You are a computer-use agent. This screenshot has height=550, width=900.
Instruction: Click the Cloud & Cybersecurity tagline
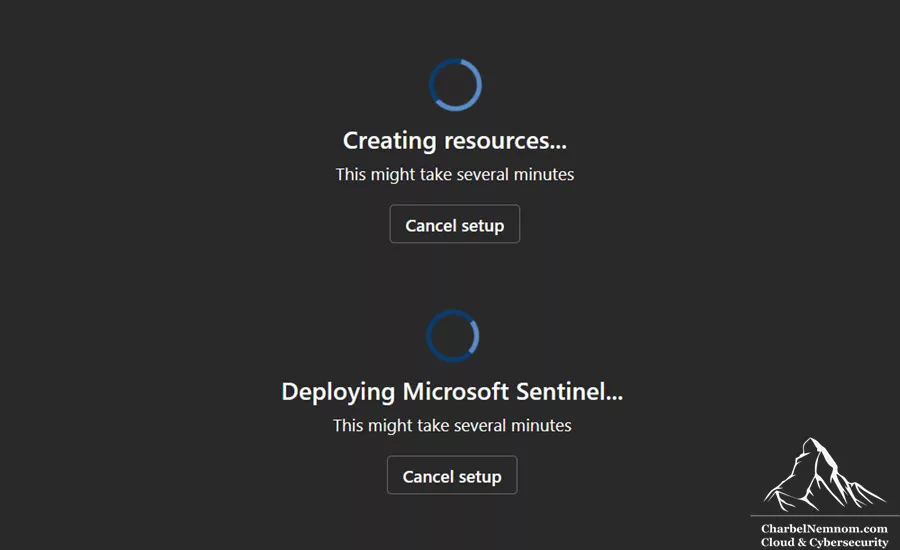pyautogui.click(x=824, y=542)
